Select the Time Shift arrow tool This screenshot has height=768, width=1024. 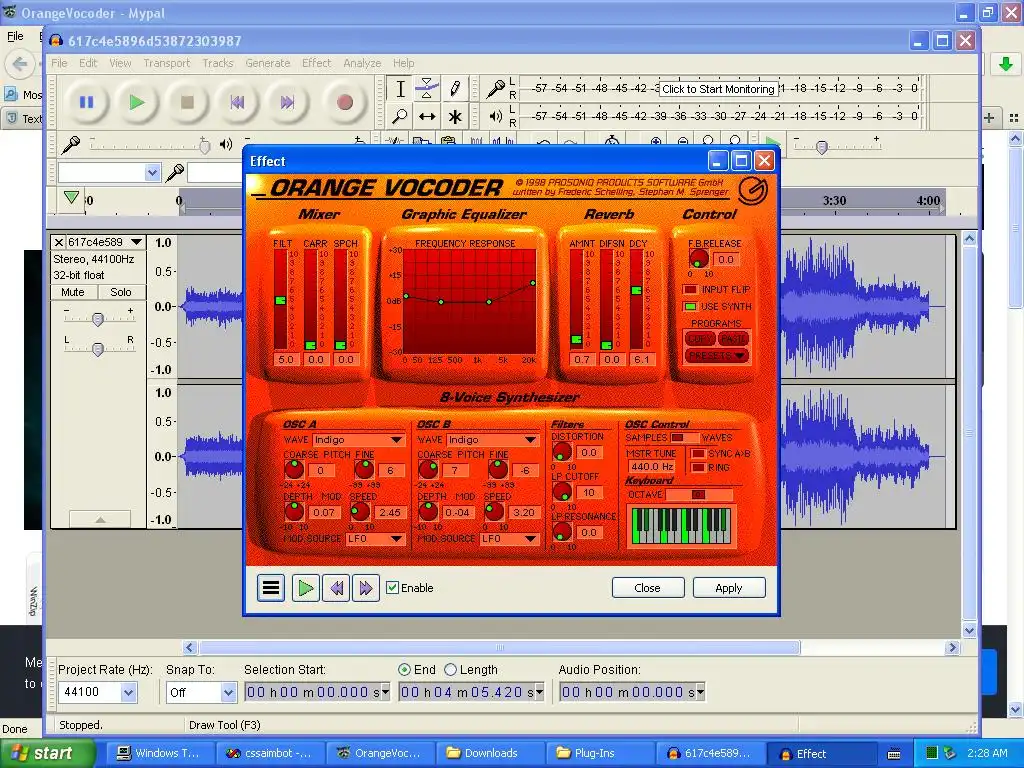point(427,116)
